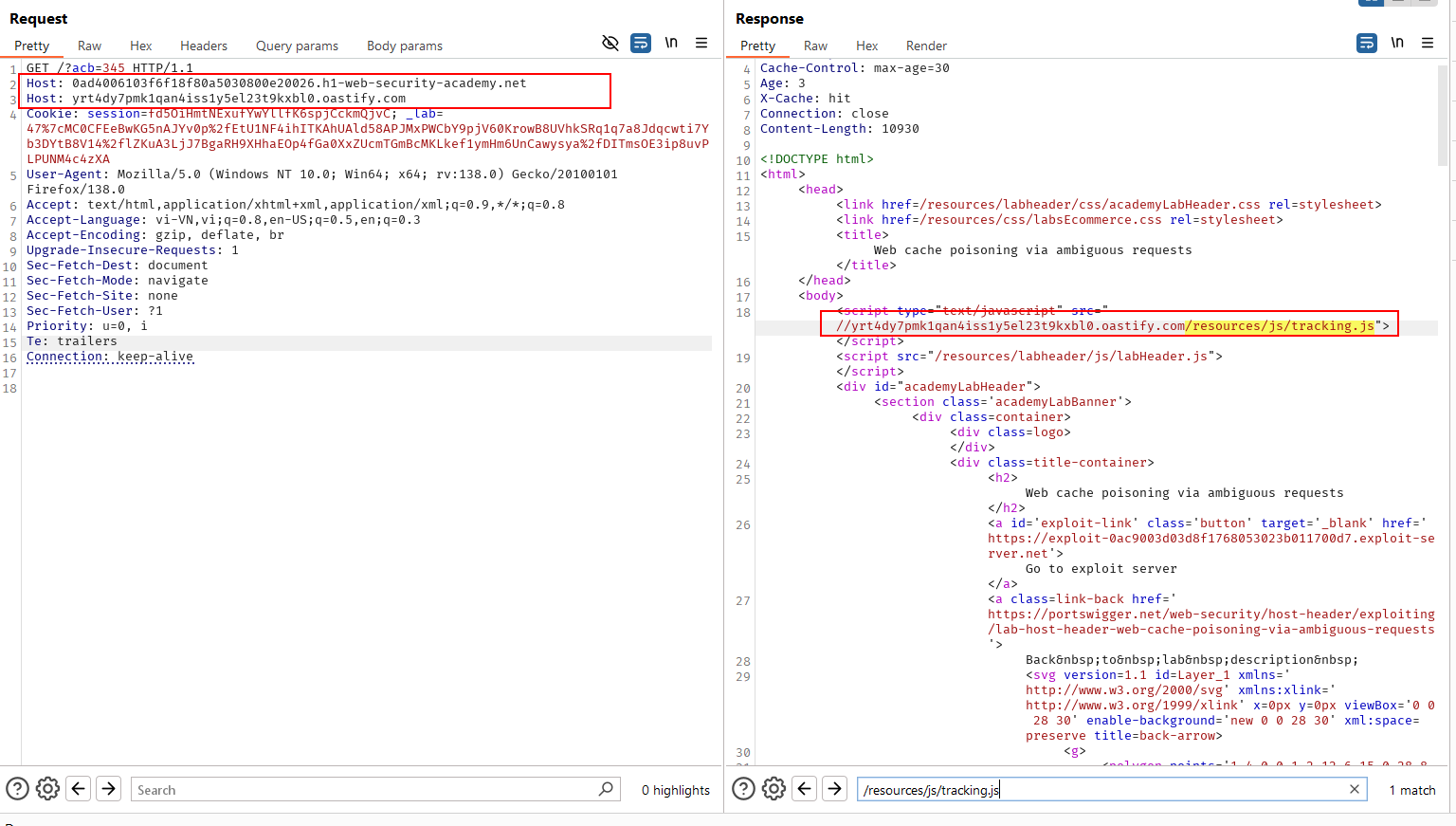Click the <!DOCTYPE html> line in Response
Image resolution: width=1456 pixels, height=826 pixels.
click(x=817, y=159)
